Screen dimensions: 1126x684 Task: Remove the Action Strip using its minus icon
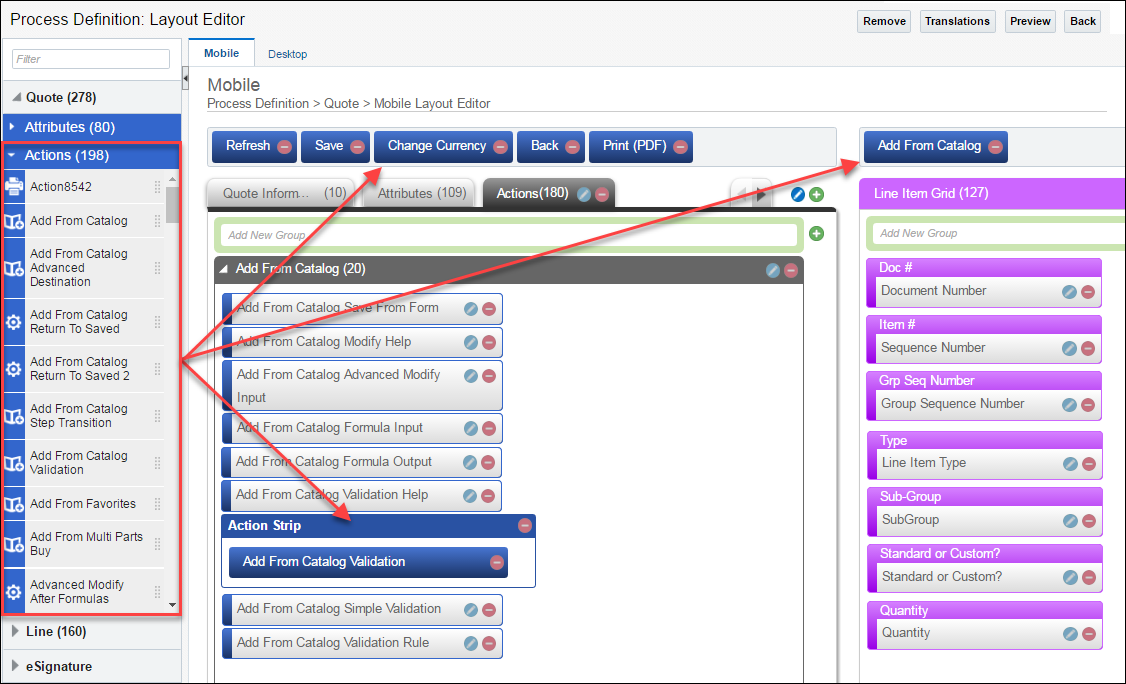point(524,525)
